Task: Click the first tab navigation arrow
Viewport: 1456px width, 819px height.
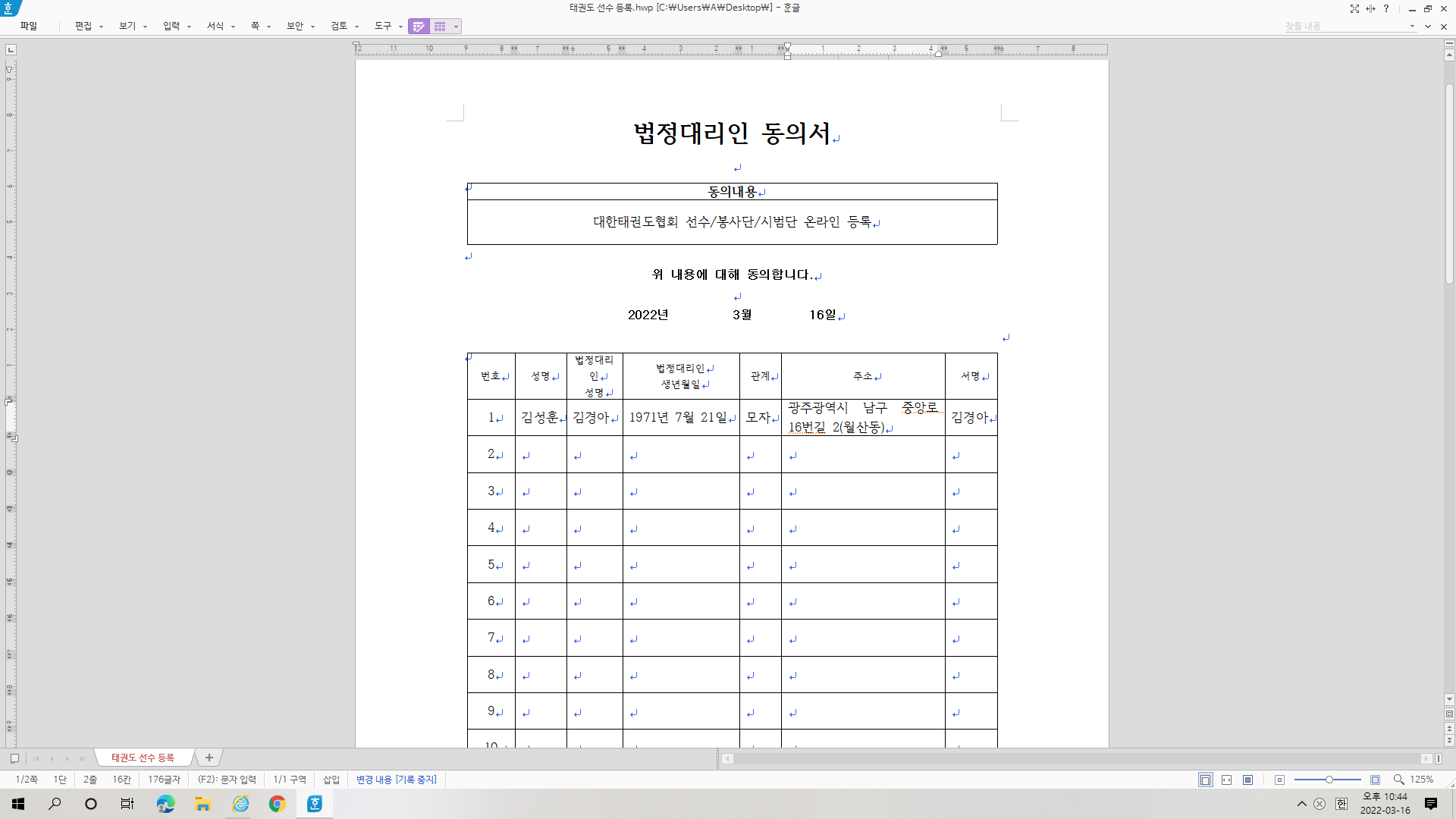Action: [x=36, y=758]
